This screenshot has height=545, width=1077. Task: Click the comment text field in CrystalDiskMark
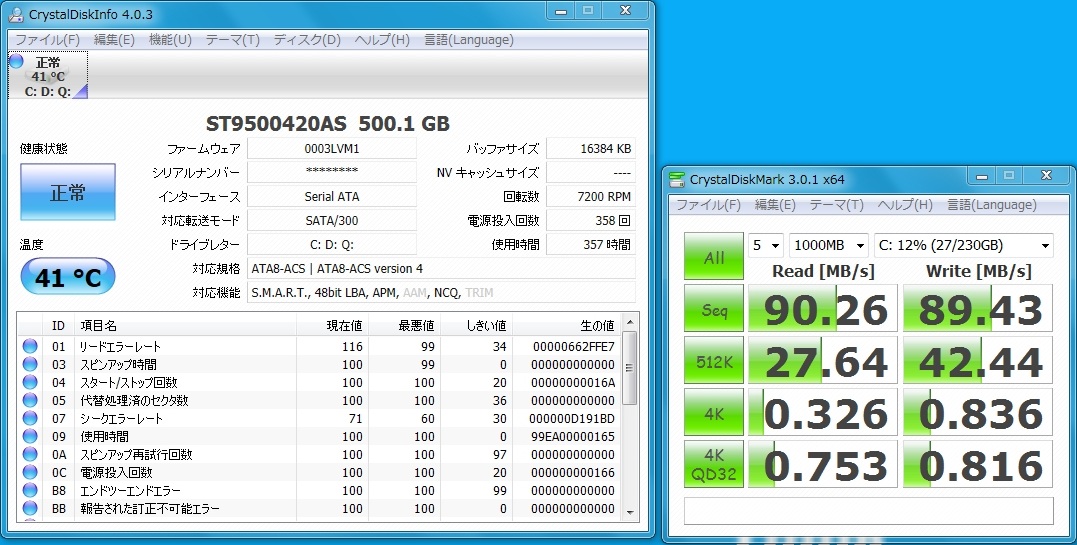pos(868,511)
